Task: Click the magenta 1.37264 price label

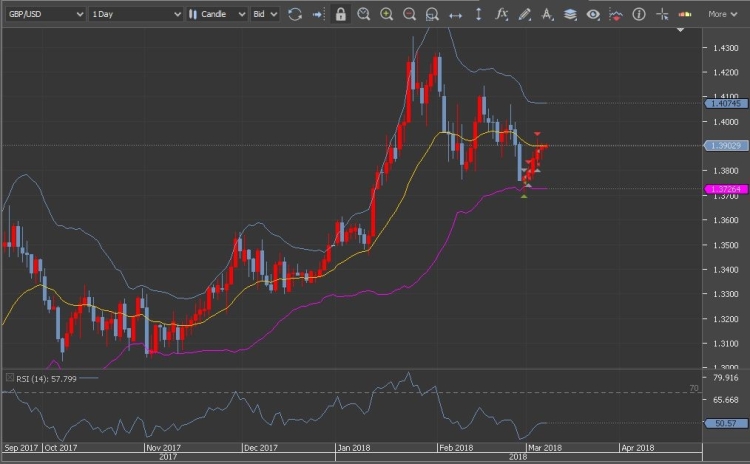Action: [x=722, y=188]
